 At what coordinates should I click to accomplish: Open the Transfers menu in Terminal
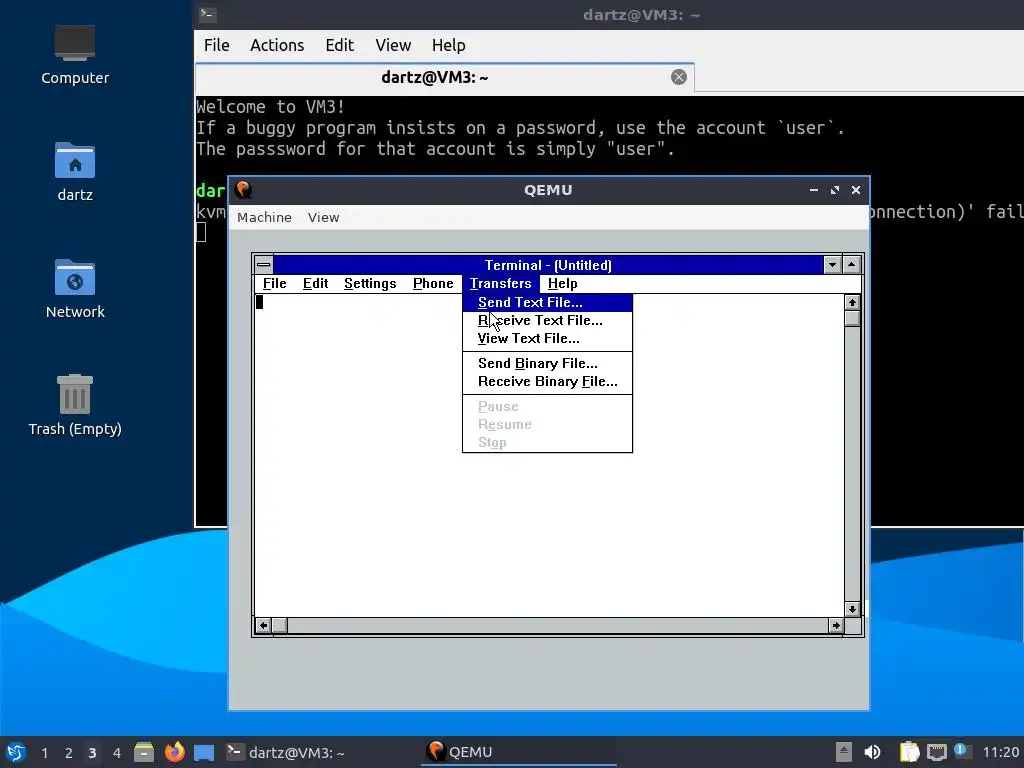click(501, 283)
